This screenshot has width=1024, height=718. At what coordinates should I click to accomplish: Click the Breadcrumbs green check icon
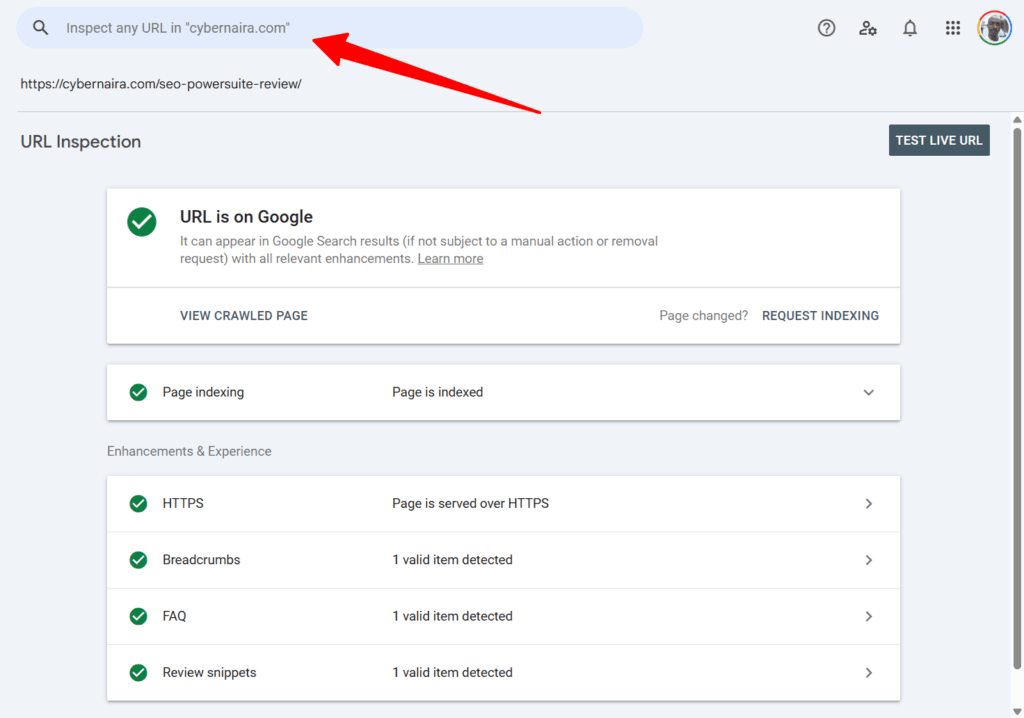[138, 560]
